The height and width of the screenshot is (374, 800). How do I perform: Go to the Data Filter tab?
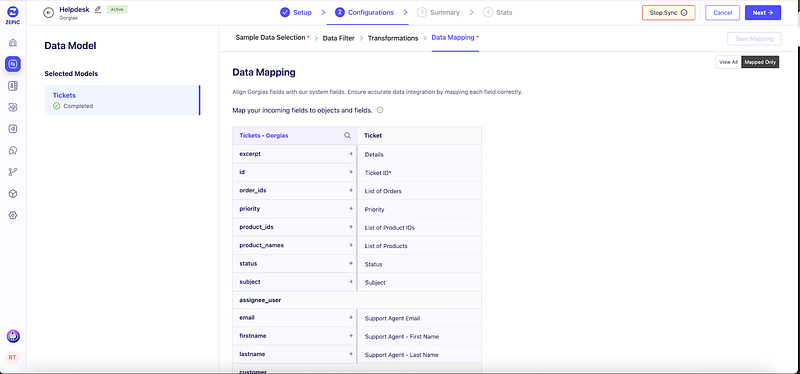pos(339,38)
